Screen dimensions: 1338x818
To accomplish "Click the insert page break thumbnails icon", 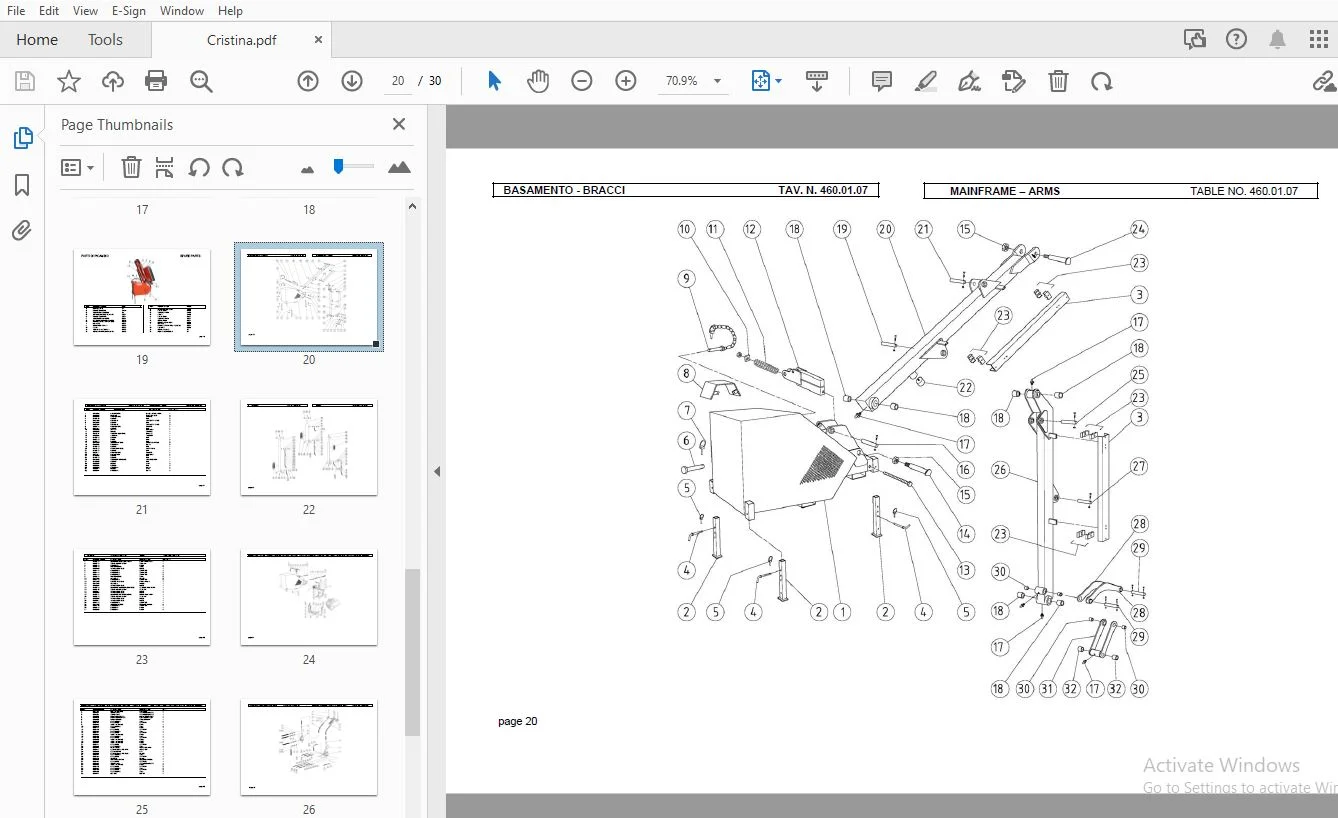I will [x=165, y=167].
